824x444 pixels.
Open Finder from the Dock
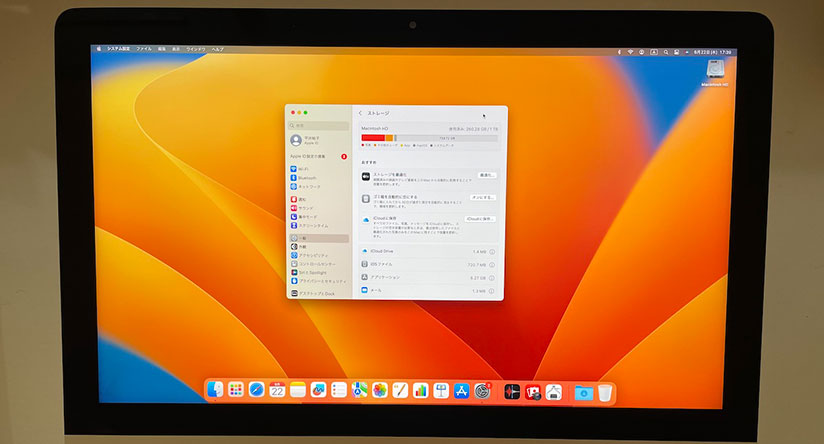tap(215, 390)
